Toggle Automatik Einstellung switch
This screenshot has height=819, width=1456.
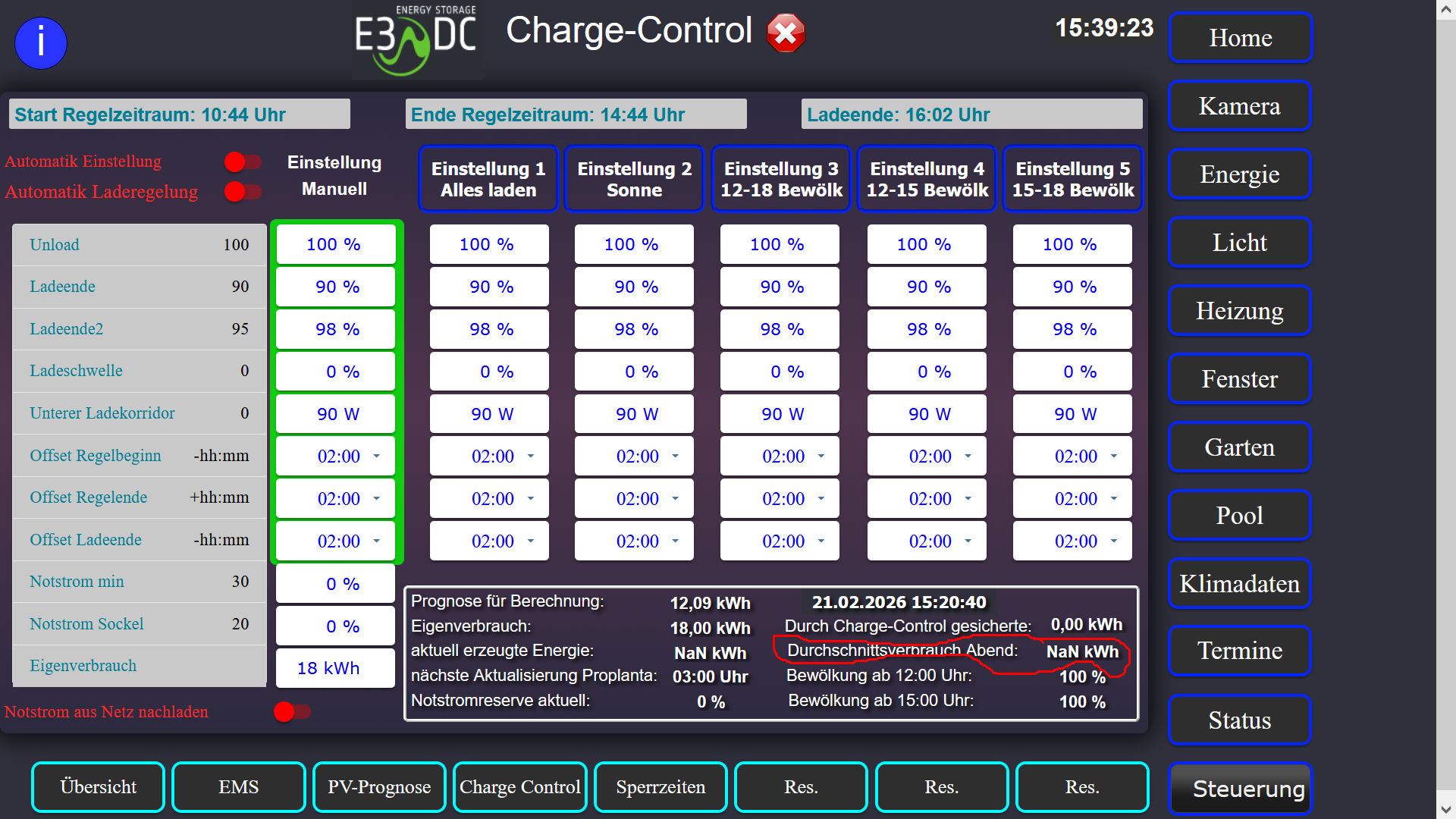coord(243,162)
